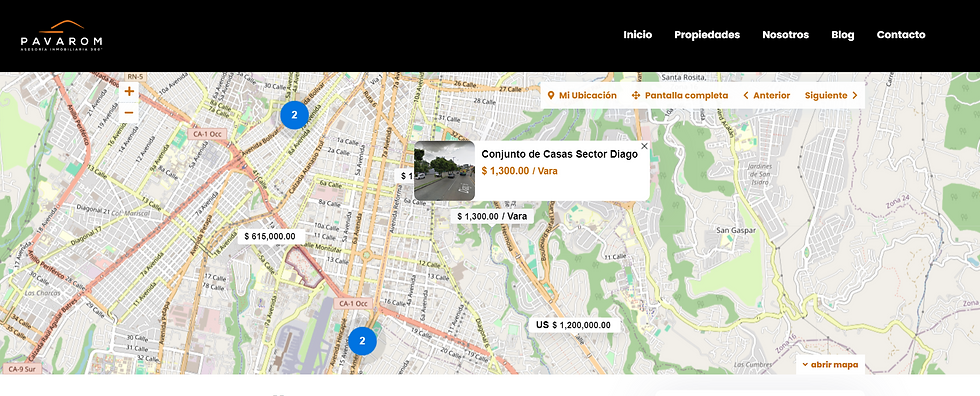
Task: Expand the lower cluster marker 2
Action: click(x=362, y=341)
